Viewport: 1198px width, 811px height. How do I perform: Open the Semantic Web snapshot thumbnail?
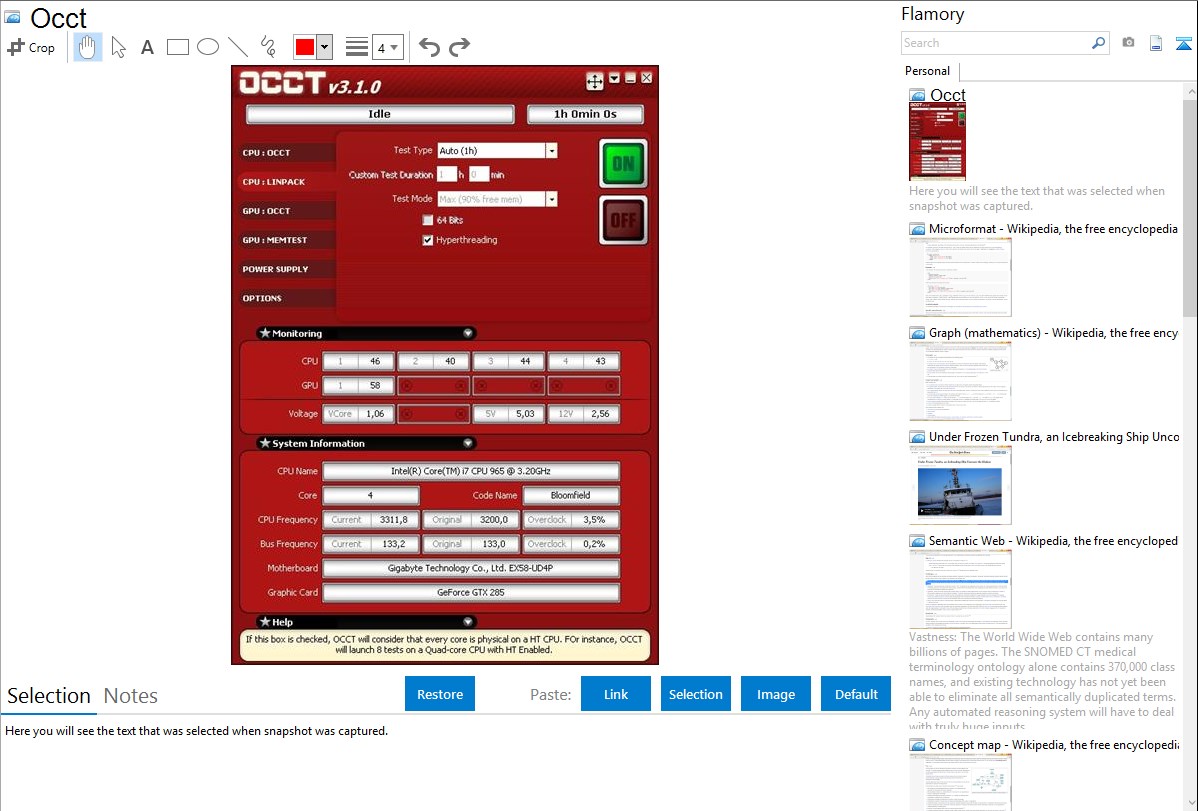[x=960, y=589]
